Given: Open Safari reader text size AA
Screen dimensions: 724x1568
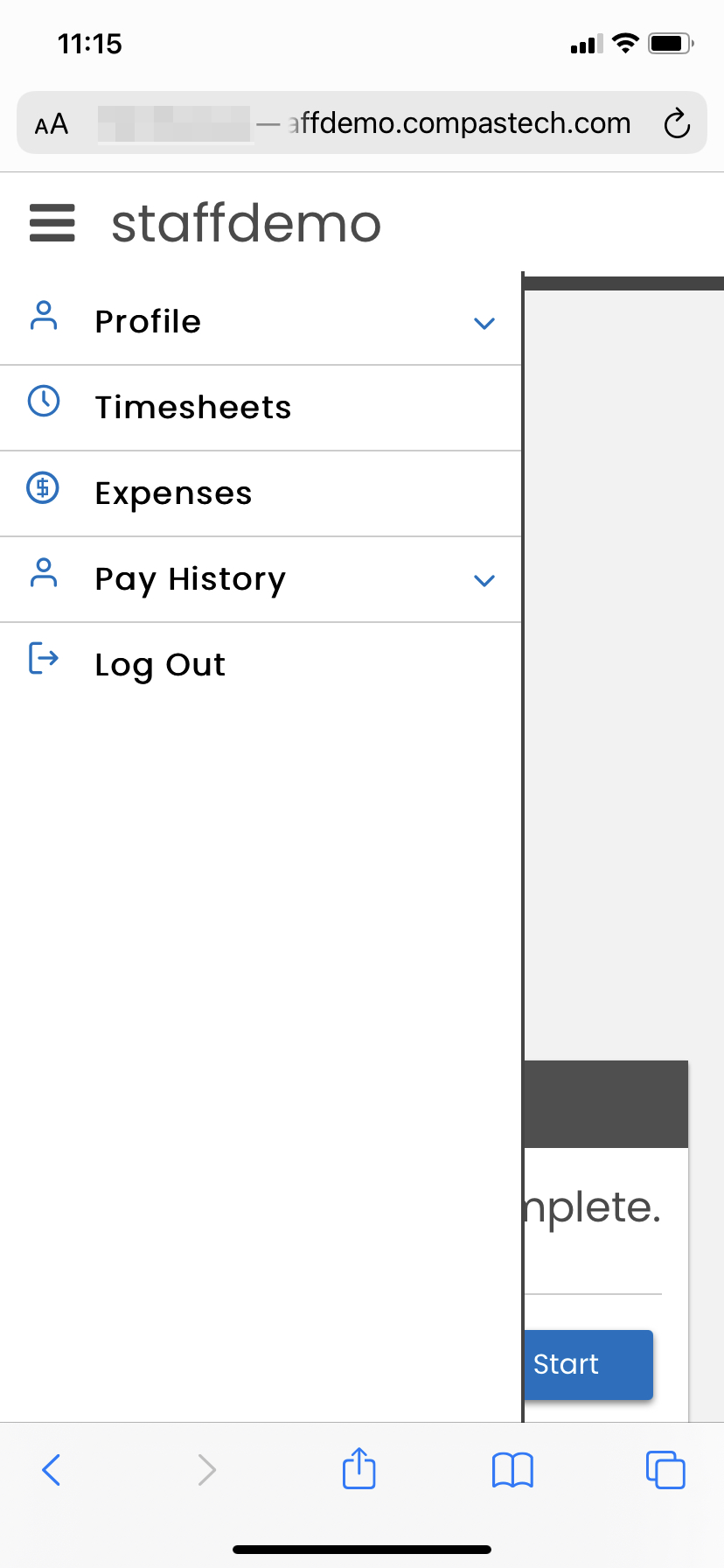Looking at the screenshot, I should click(52, 124).
